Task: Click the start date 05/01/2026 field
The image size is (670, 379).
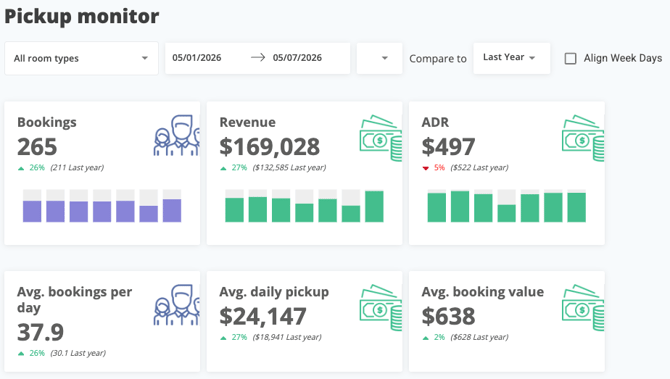Action: tap(197, 58)
